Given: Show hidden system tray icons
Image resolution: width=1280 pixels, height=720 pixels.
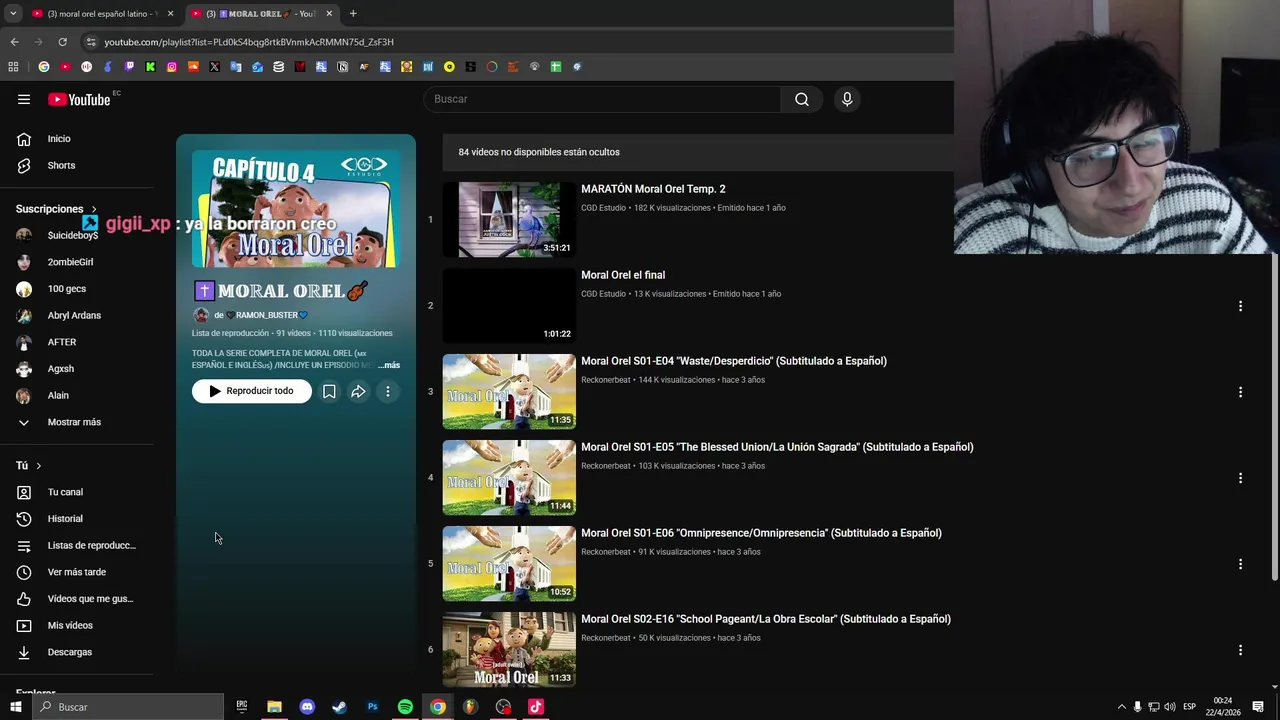Looking at the screenshot, I should click(1121, 707).
